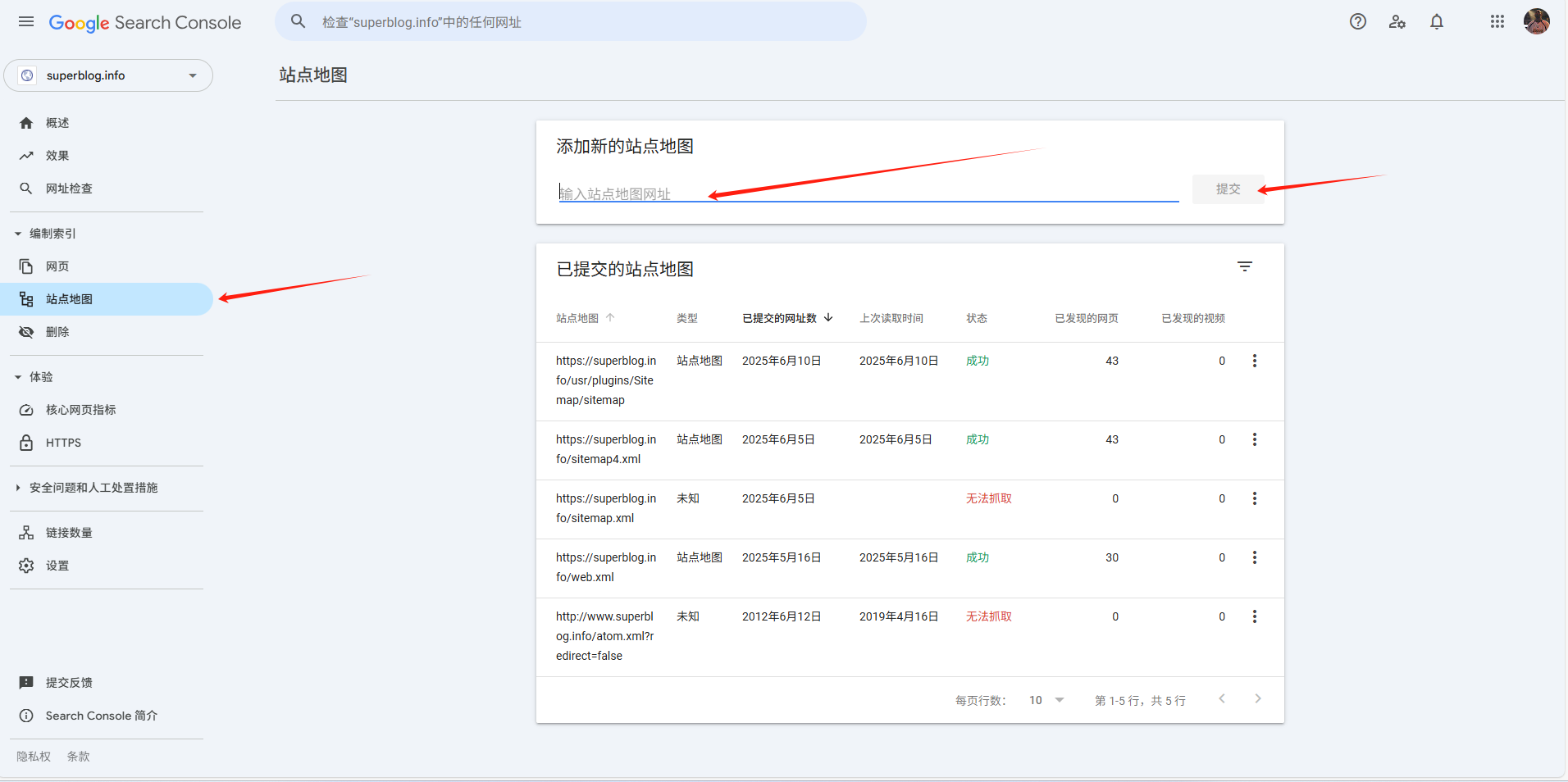Screen dimensions: 1568x782
Task: Click 无法抓取 status for atom.xml
Action: 989,616
